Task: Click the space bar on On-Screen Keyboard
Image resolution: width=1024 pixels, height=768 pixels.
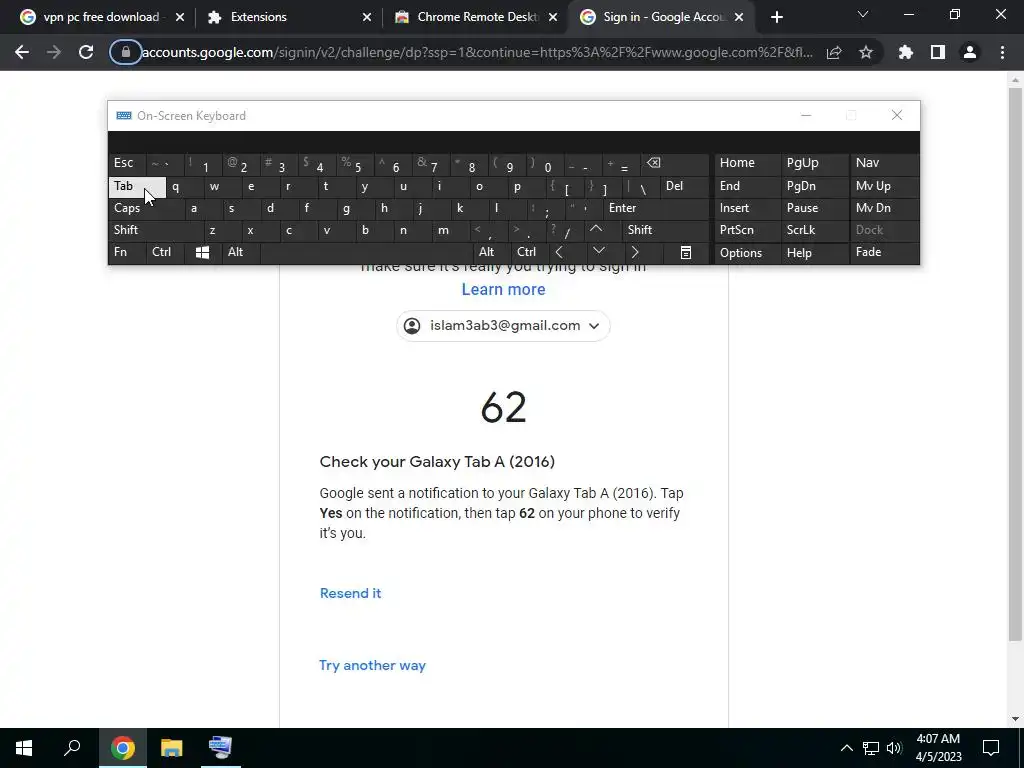Action: pyautogui.click(x=366, y=253)
